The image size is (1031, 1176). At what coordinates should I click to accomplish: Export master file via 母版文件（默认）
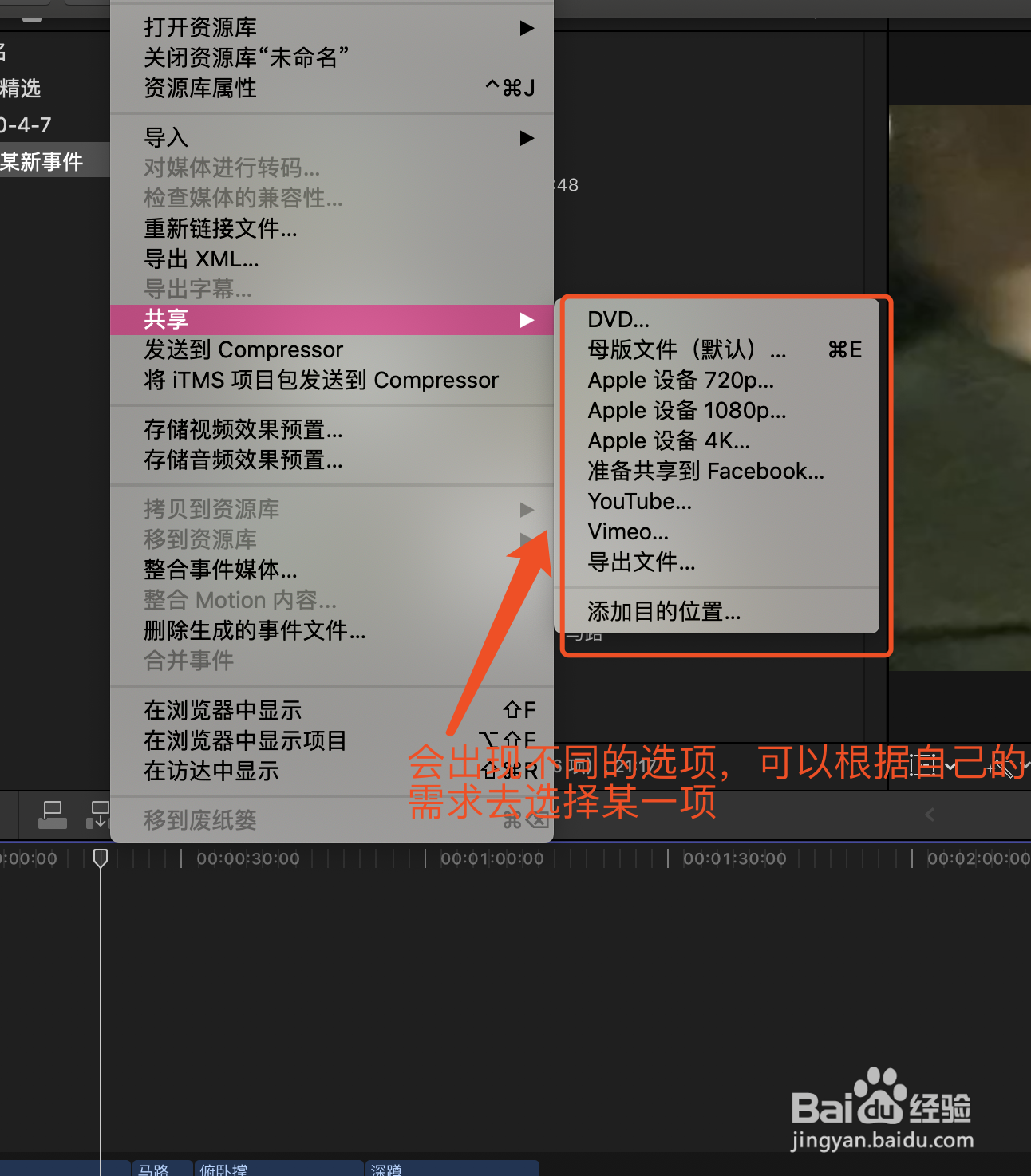click(x=686, y=349)
